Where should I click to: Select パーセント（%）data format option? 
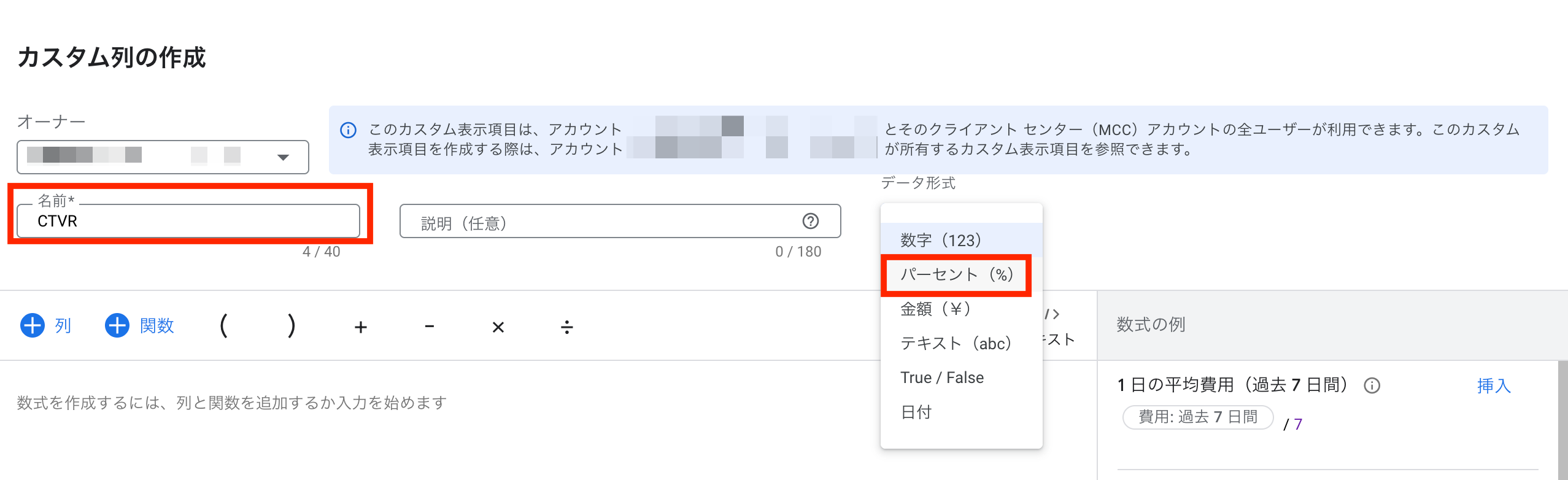956,274
